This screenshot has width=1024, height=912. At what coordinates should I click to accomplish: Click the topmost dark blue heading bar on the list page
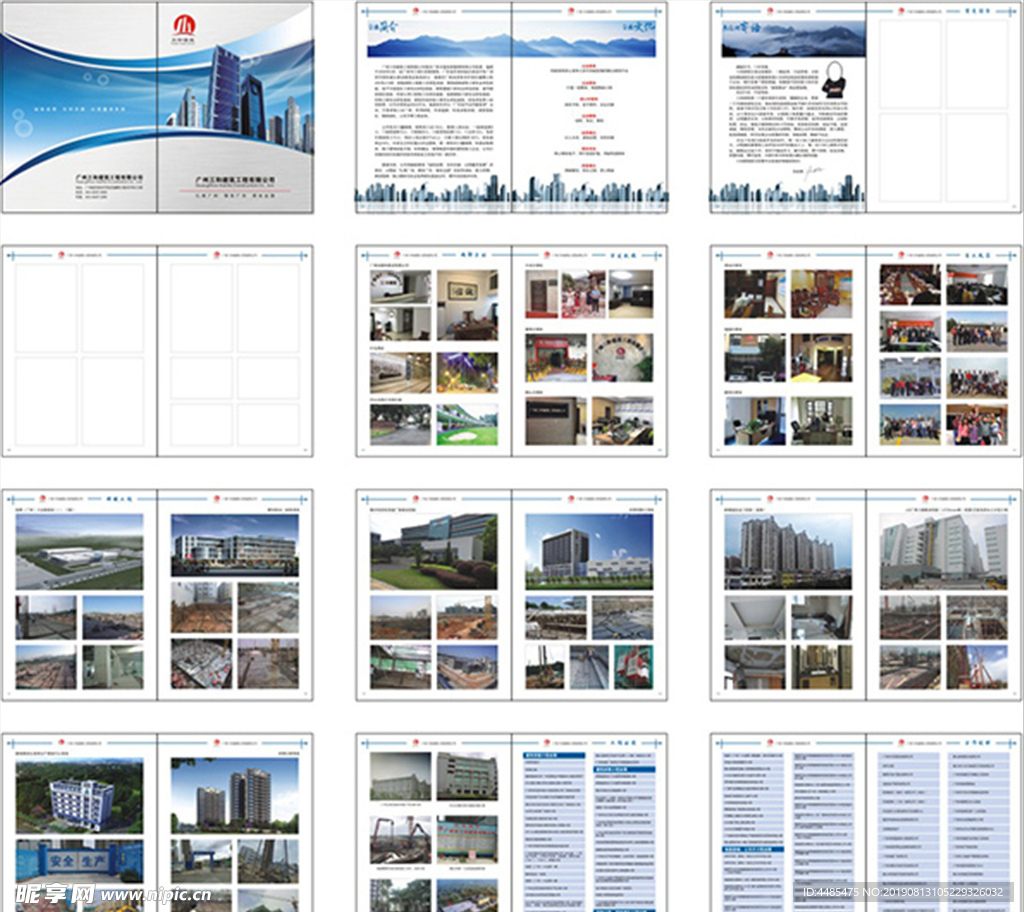(x=554, y=756)
